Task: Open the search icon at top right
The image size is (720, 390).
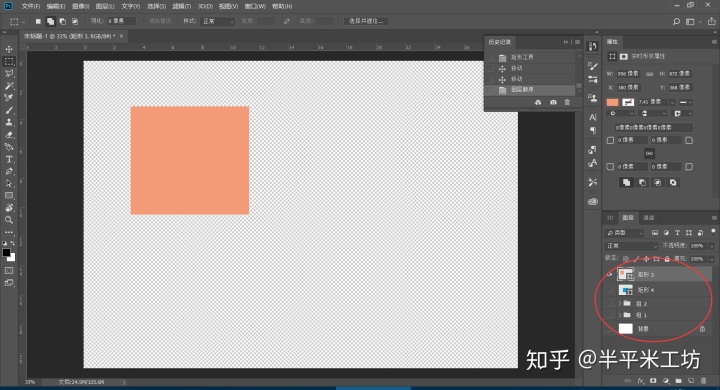Action: pos(676,22)
